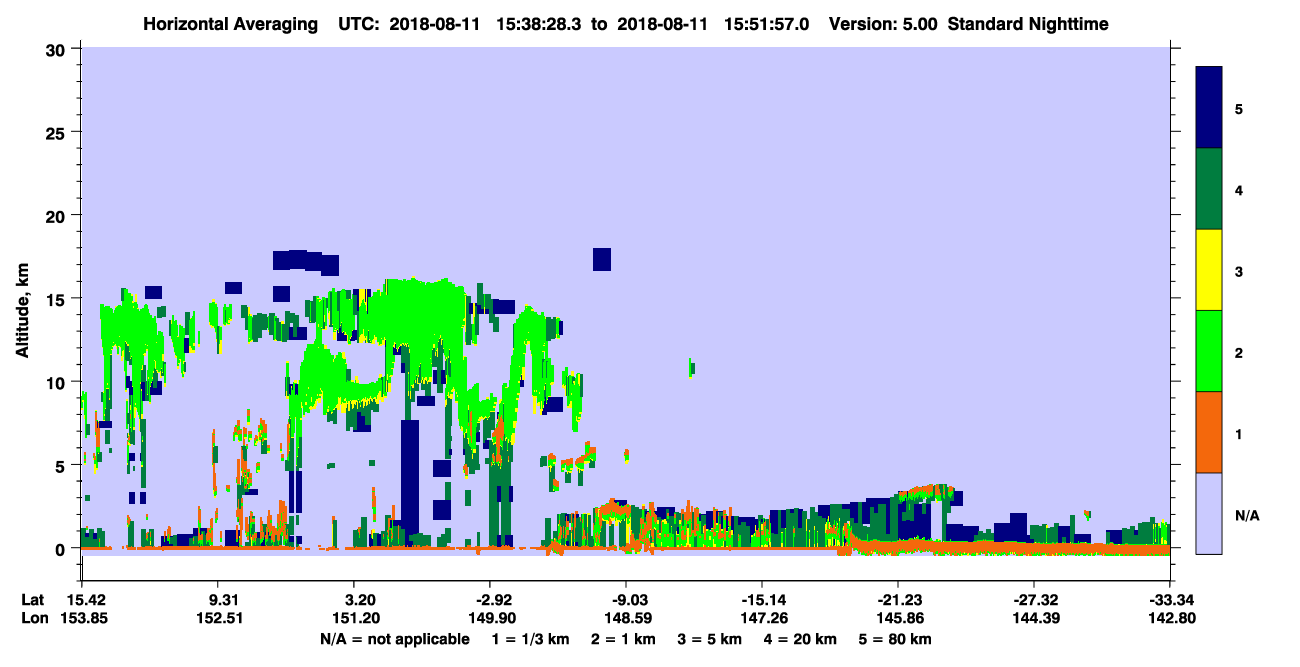Click longitude value 144.39
1300x667 pixels.
pos(1034,619)
